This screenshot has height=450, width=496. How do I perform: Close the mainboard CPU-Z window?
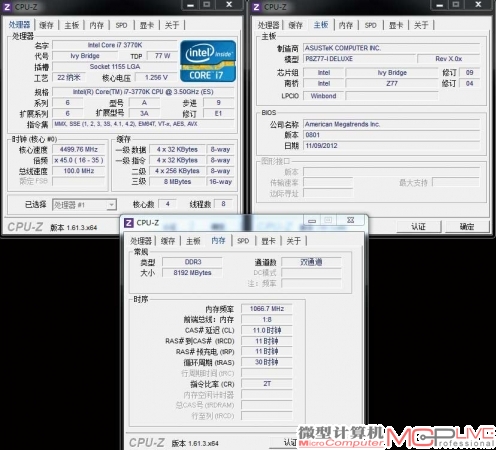click(478, 5)
